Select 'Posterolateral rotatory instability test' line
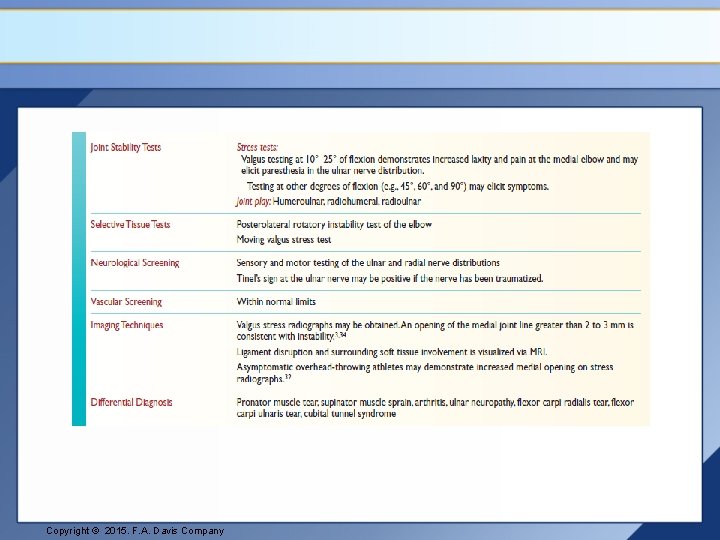The height and width of the screenshot is (540, 720). 334,225
